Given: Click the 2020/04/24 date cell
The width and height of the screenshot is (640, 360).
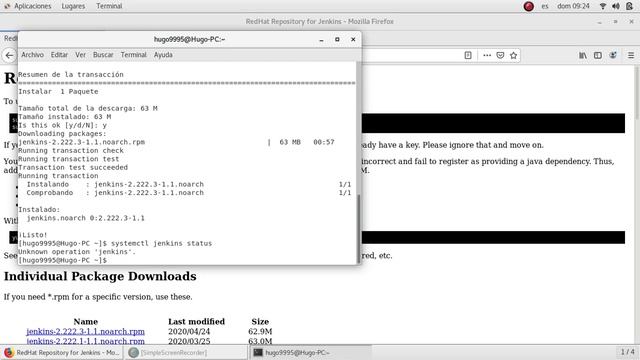Looking at the screenshot, I should pos(189,331).
